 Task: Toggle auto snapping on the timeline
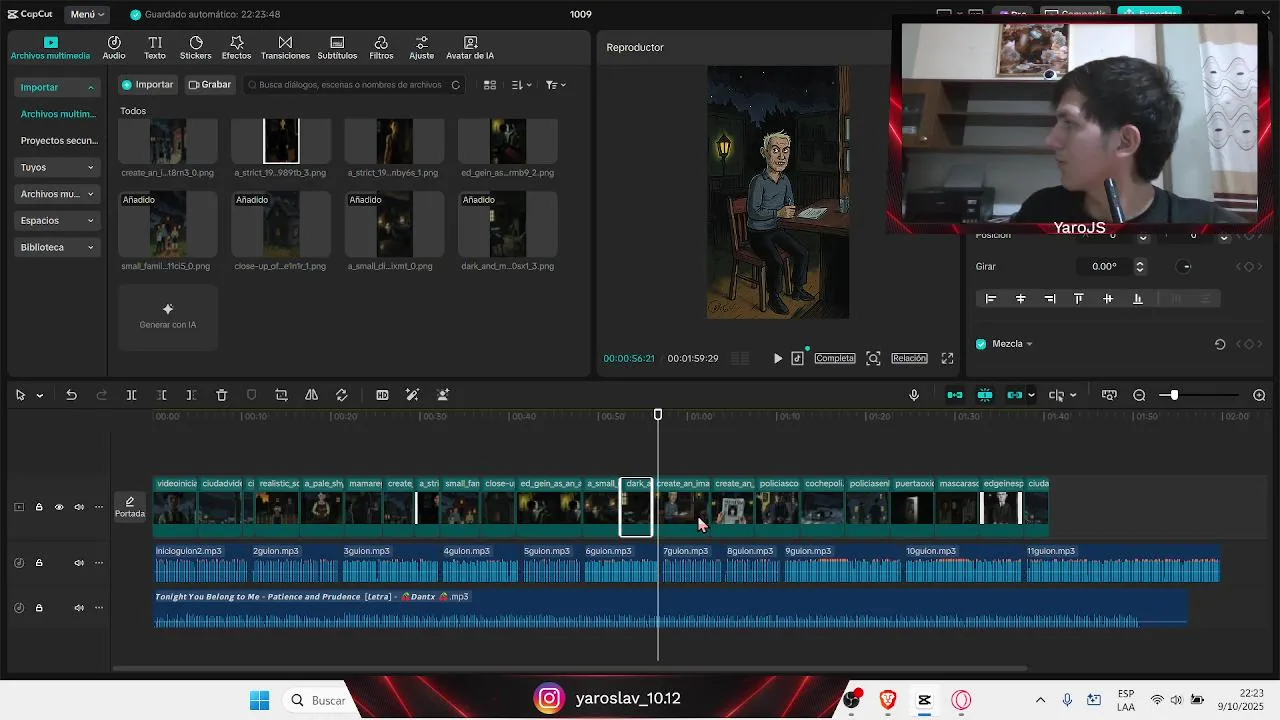[x=985, y=395]
